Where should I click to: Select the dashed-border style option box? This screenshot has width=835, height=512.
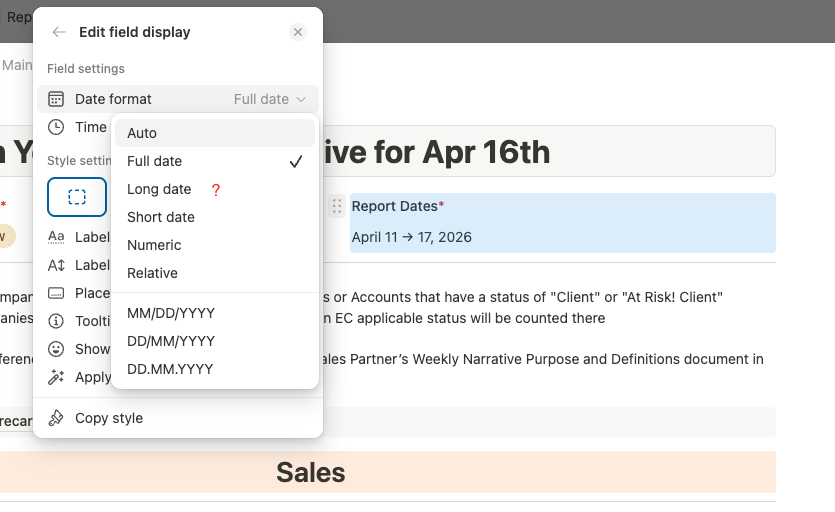click(77, 197)
